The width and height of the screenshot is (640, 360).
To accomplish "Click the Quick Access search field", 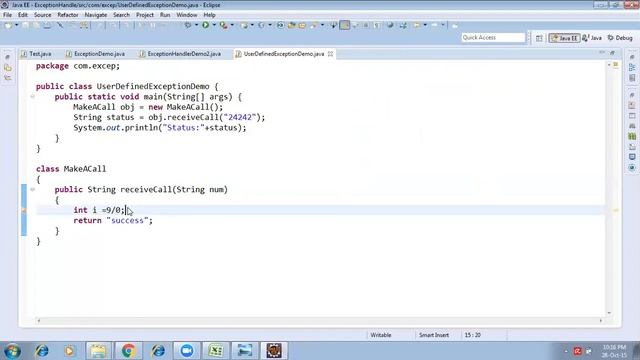I will pos(493,38).
